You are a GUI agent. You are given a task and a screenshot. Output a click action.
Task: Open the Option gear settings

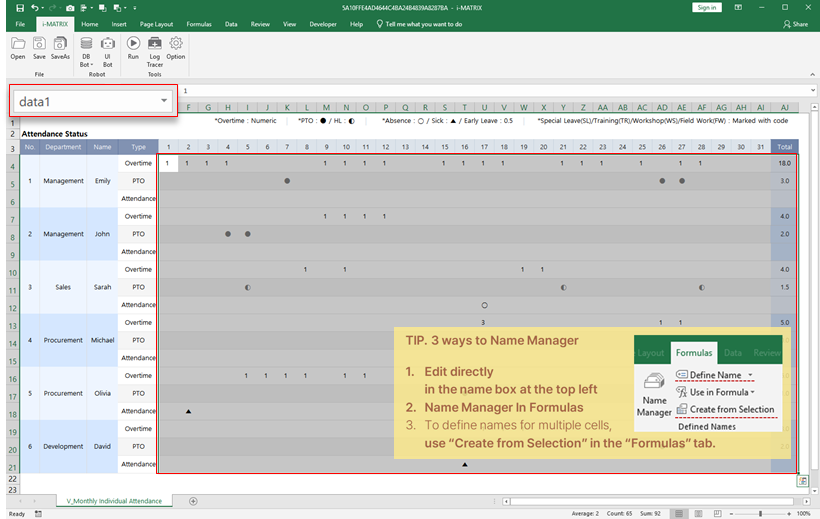176,47
